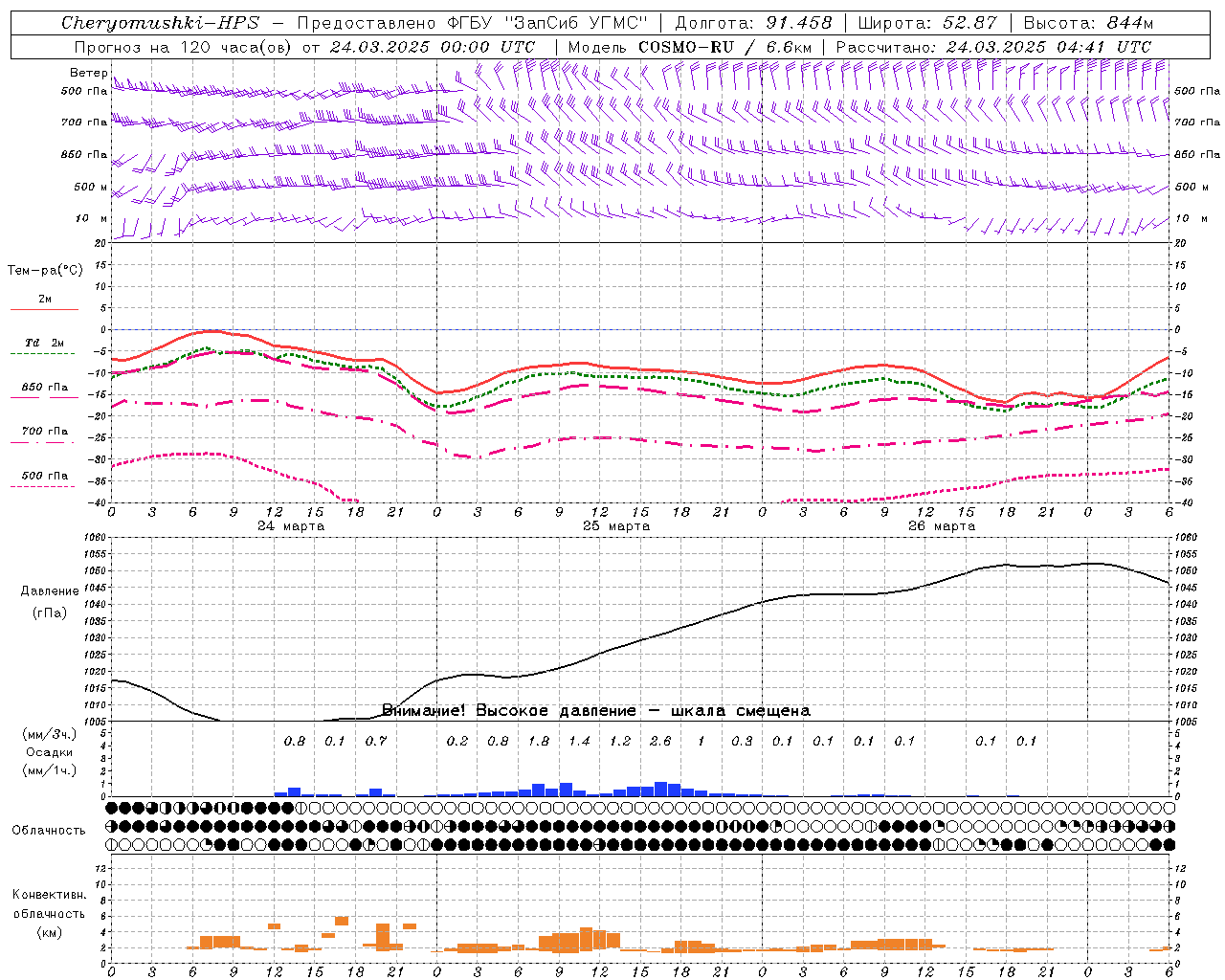Click the (мм/3ч.) precipitation unit label
Screen dimensions: 1225x980
click(x=50, y=734)
